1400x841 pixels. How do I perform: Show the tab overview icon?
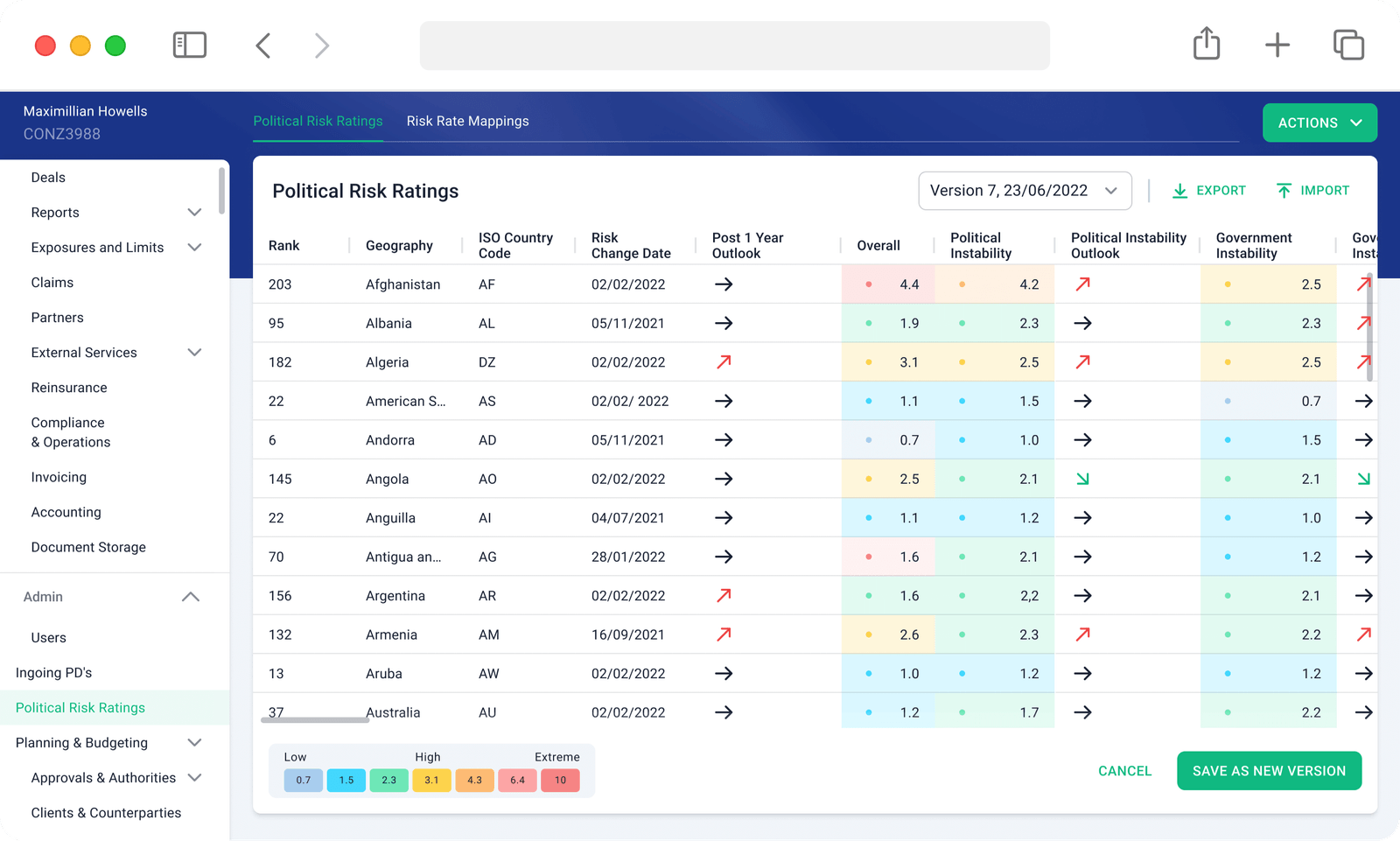[1348, 45]
